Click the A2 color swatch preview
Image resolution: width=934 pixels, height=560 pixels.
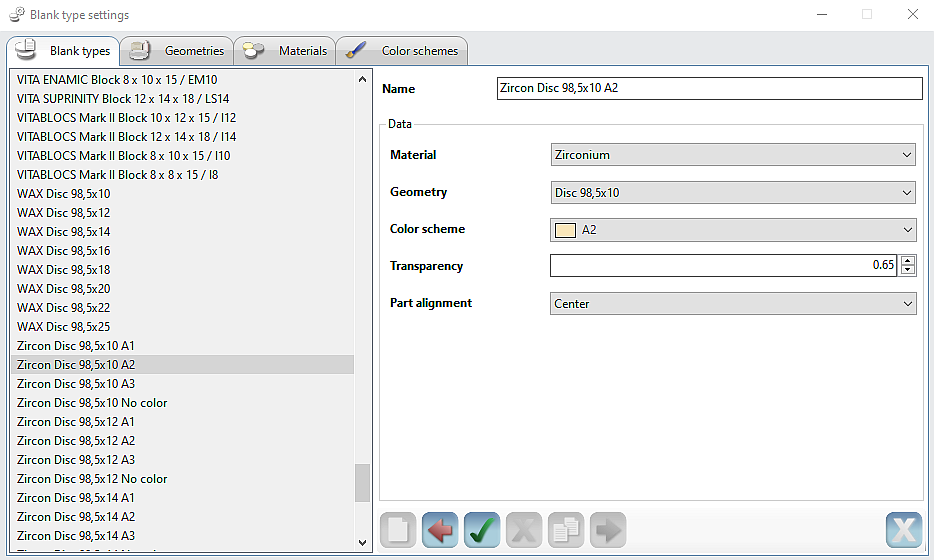[x=565, y=230]
